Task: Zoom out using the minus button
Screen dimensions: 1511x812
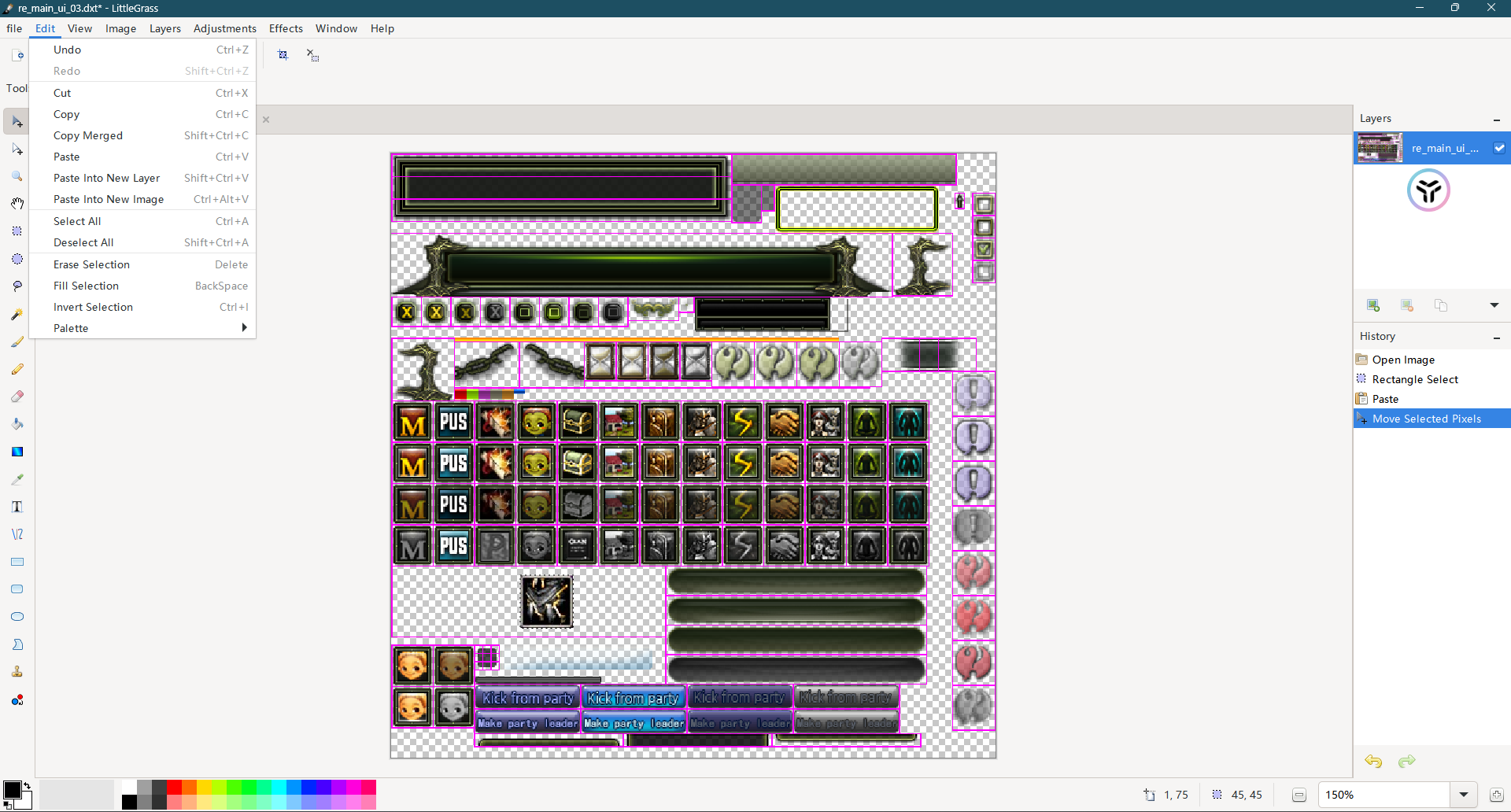Action: [1299, 795]
